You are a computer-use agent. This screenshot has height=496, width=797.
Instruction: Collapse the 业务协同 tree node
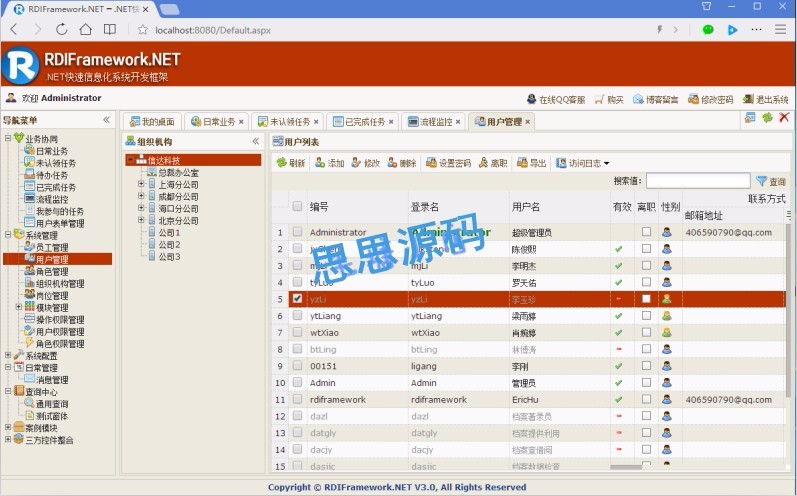(x=8, y=138)
